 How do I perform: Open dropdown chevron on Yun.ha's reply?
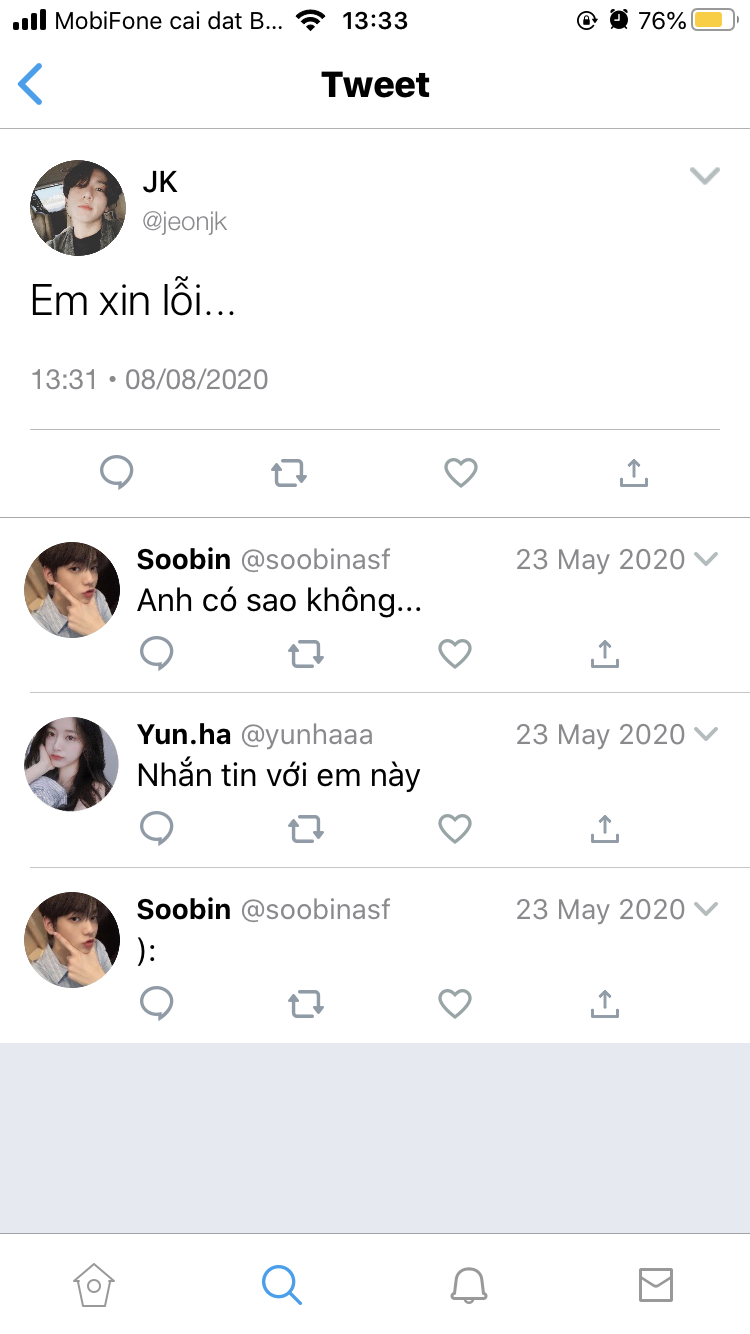click(706, 734)
